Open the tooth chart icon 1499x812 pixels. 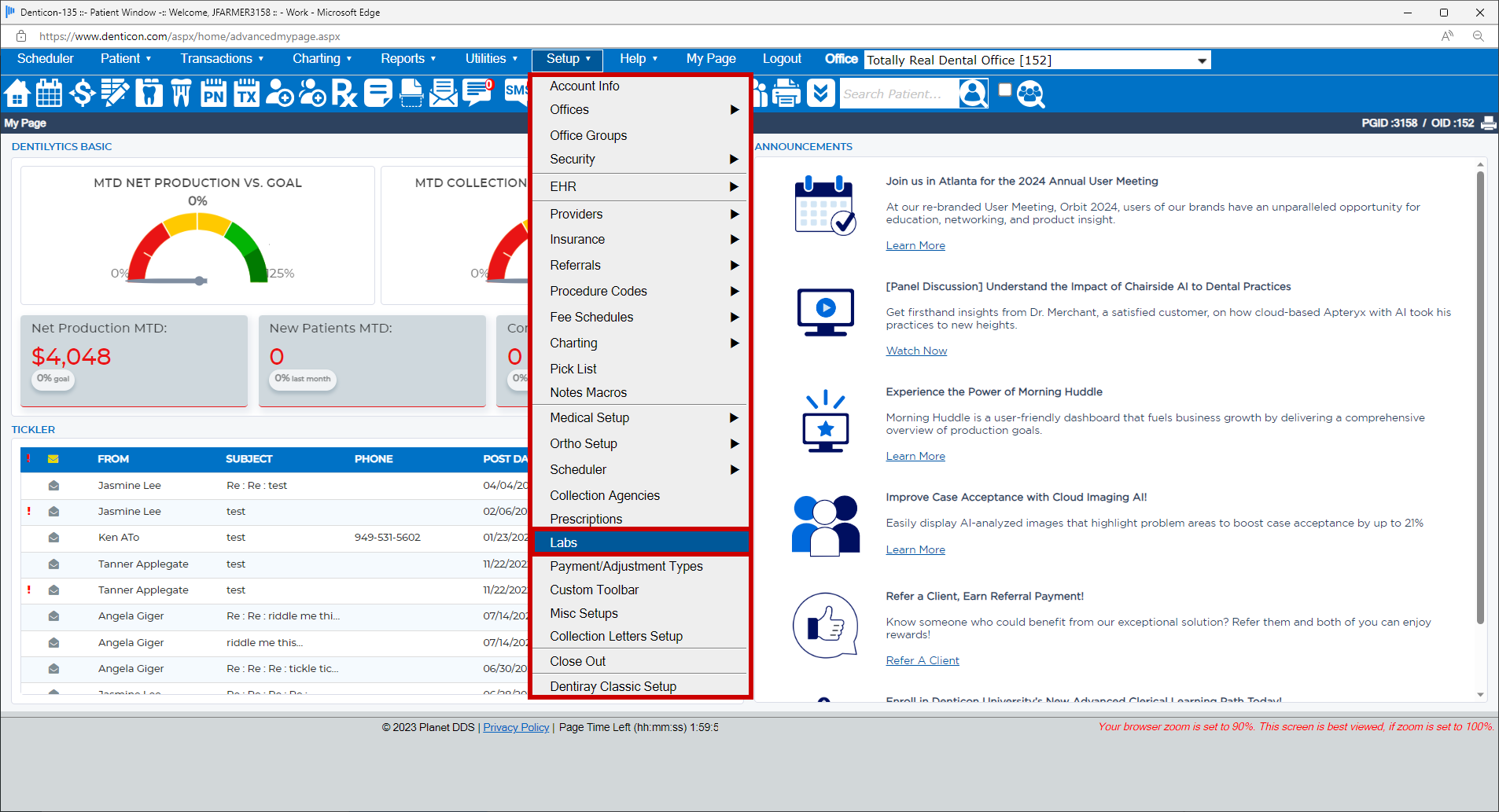(149, 93)
